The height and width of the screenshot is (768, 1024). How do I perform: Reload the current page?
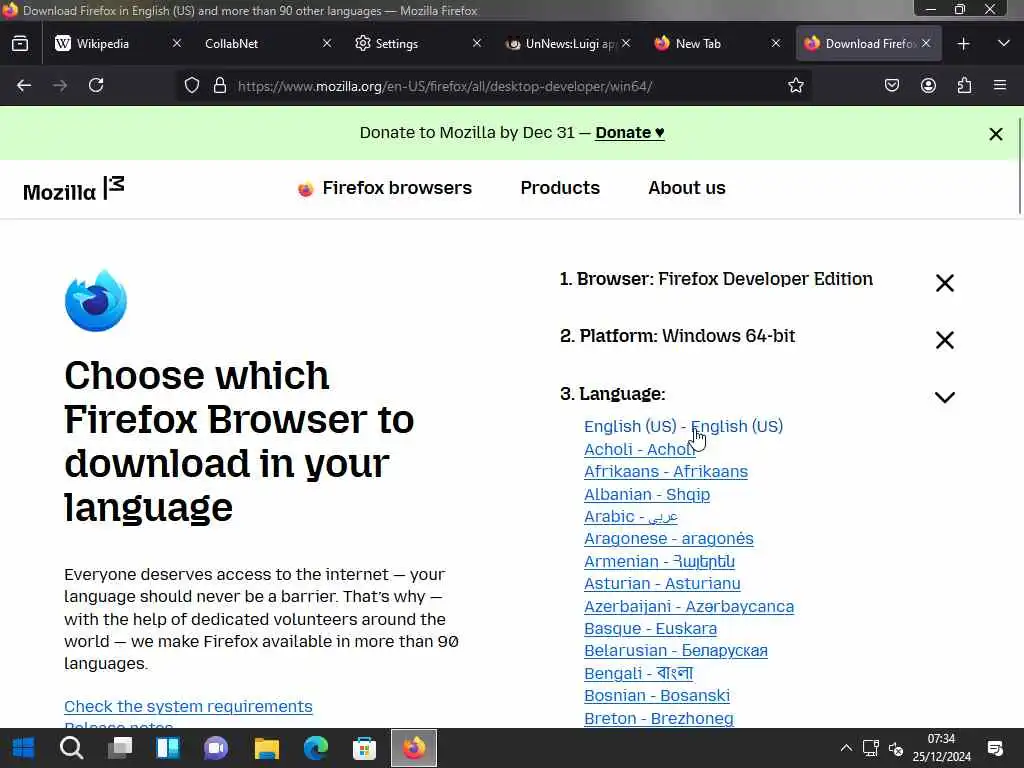click(x=96, y=86)
